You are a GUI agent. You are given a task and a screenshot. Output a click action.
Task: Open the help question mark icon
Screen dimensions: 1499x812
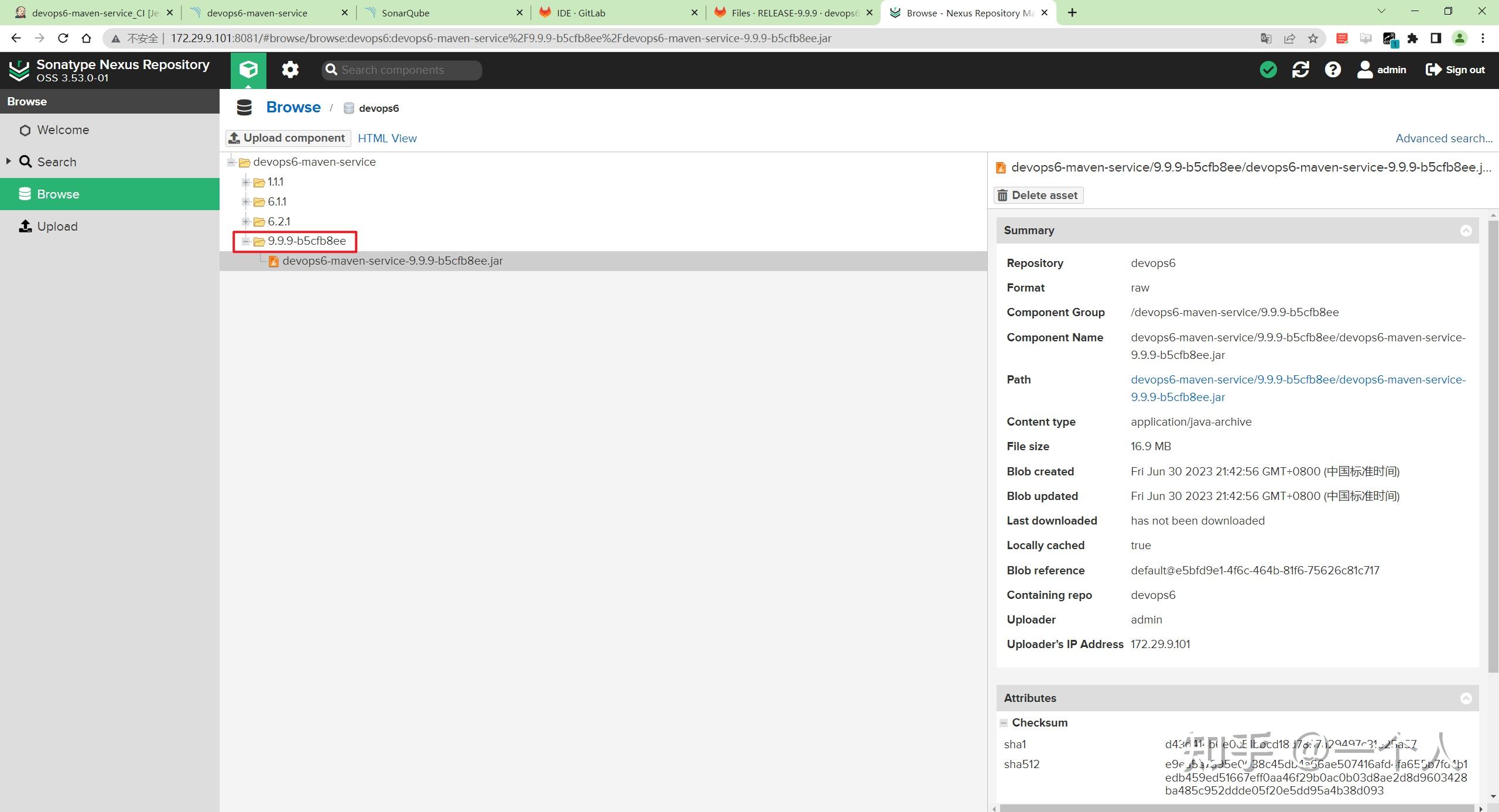pos(1333,70)
